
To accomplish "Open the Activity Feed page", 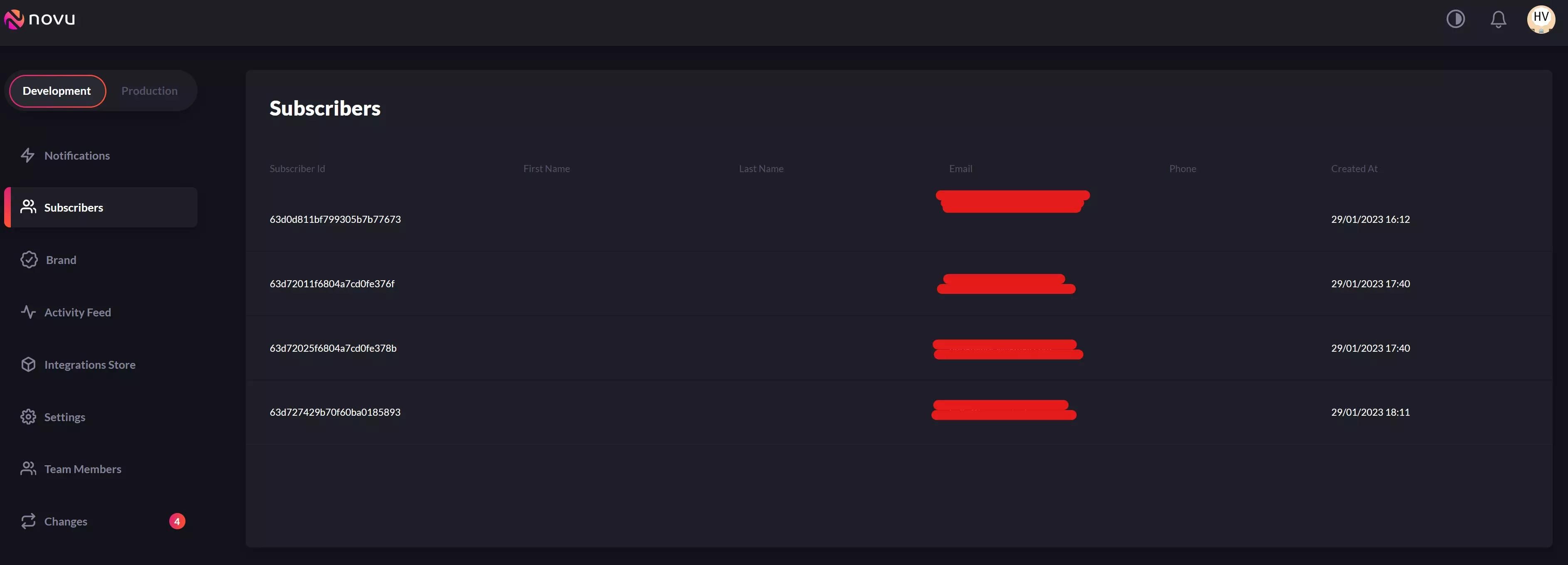I will click(x=77, y=312).
